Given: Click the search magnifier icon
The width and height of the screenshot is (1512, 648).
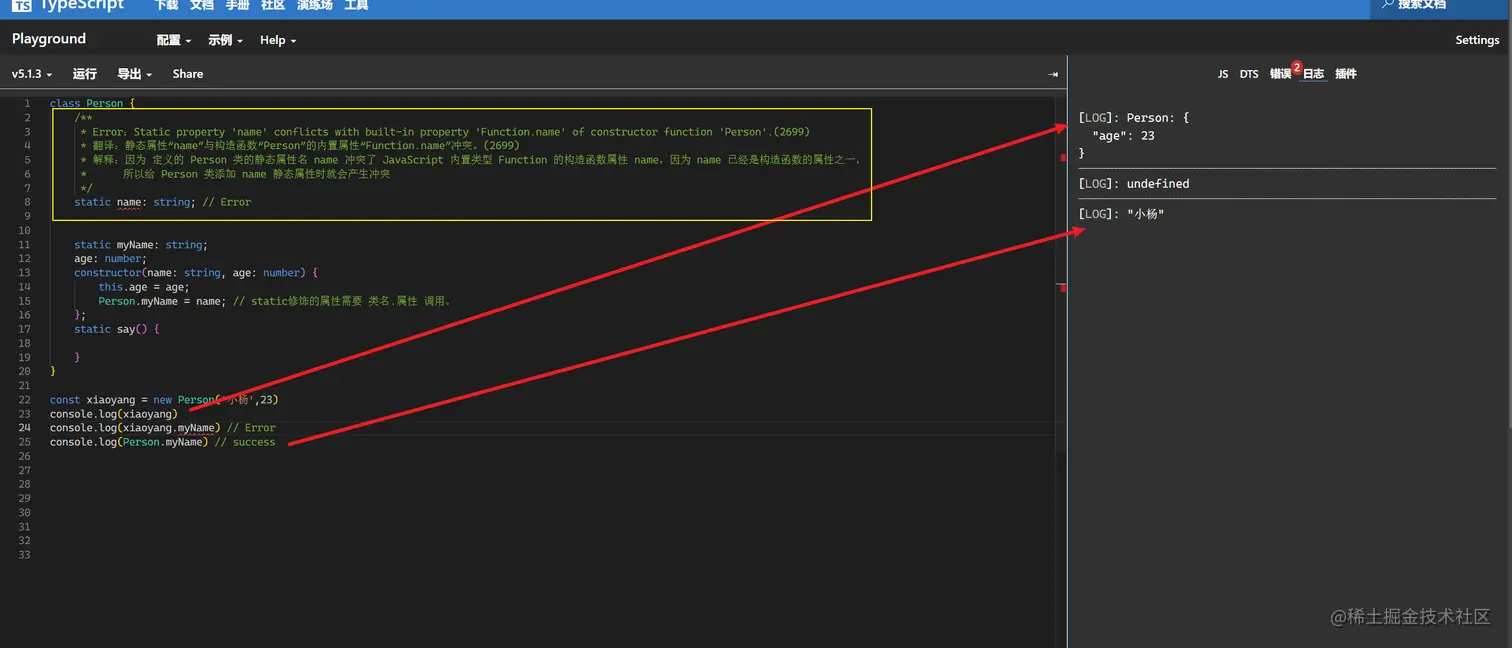Looking at the screenshot, I should (1387, 4).
